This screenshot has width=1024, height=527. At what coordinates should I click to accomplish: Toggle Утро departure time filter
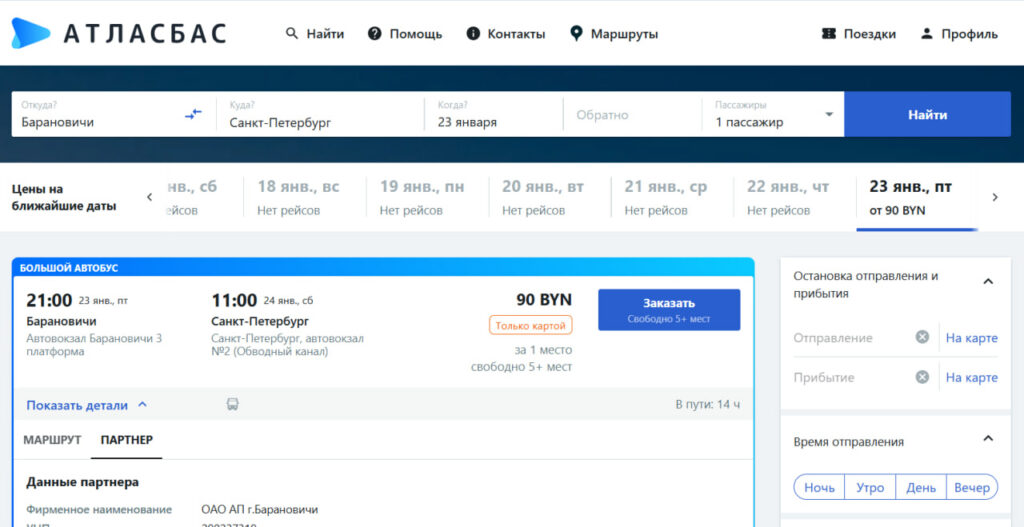pyautogui.click(x=870, y=487)
